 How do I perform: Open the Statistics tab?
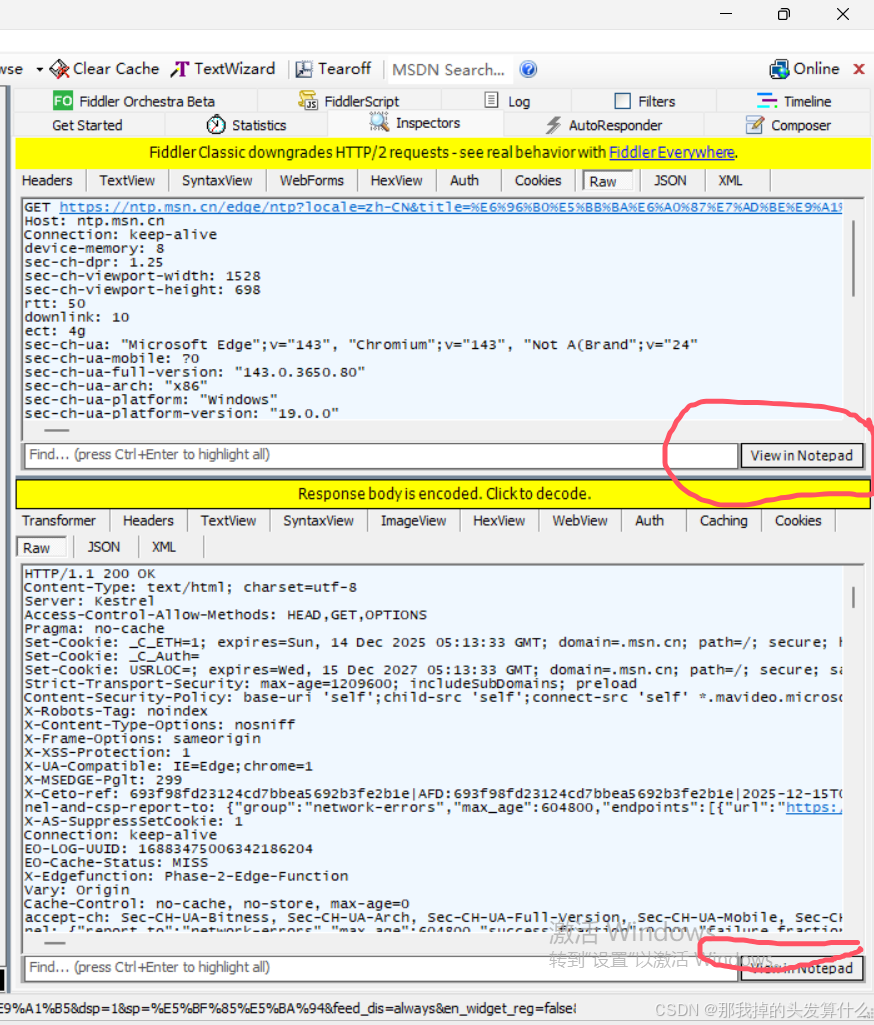(x=246, y=125)
